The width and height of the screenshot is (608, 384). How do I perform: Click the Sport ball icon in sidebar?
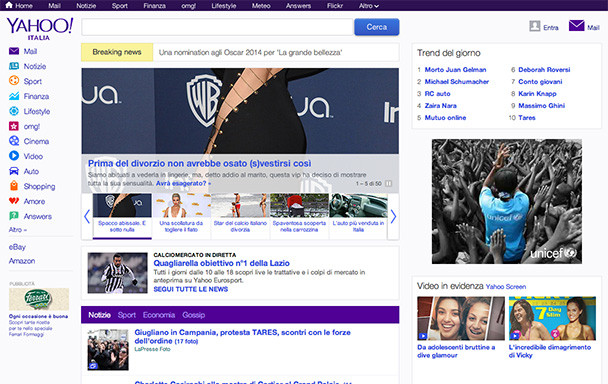pos(14,81)
